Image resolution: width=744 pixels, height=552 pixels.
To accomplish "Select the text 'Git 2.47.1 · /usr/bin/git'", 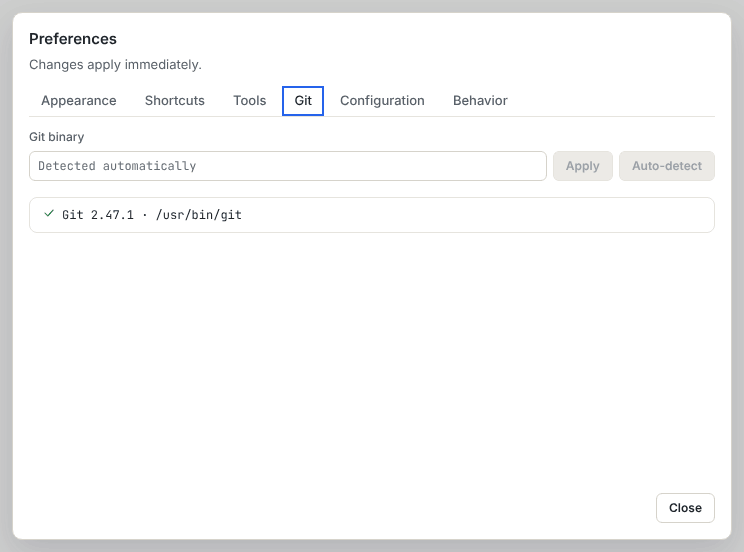I will click(x=152, y=215).
